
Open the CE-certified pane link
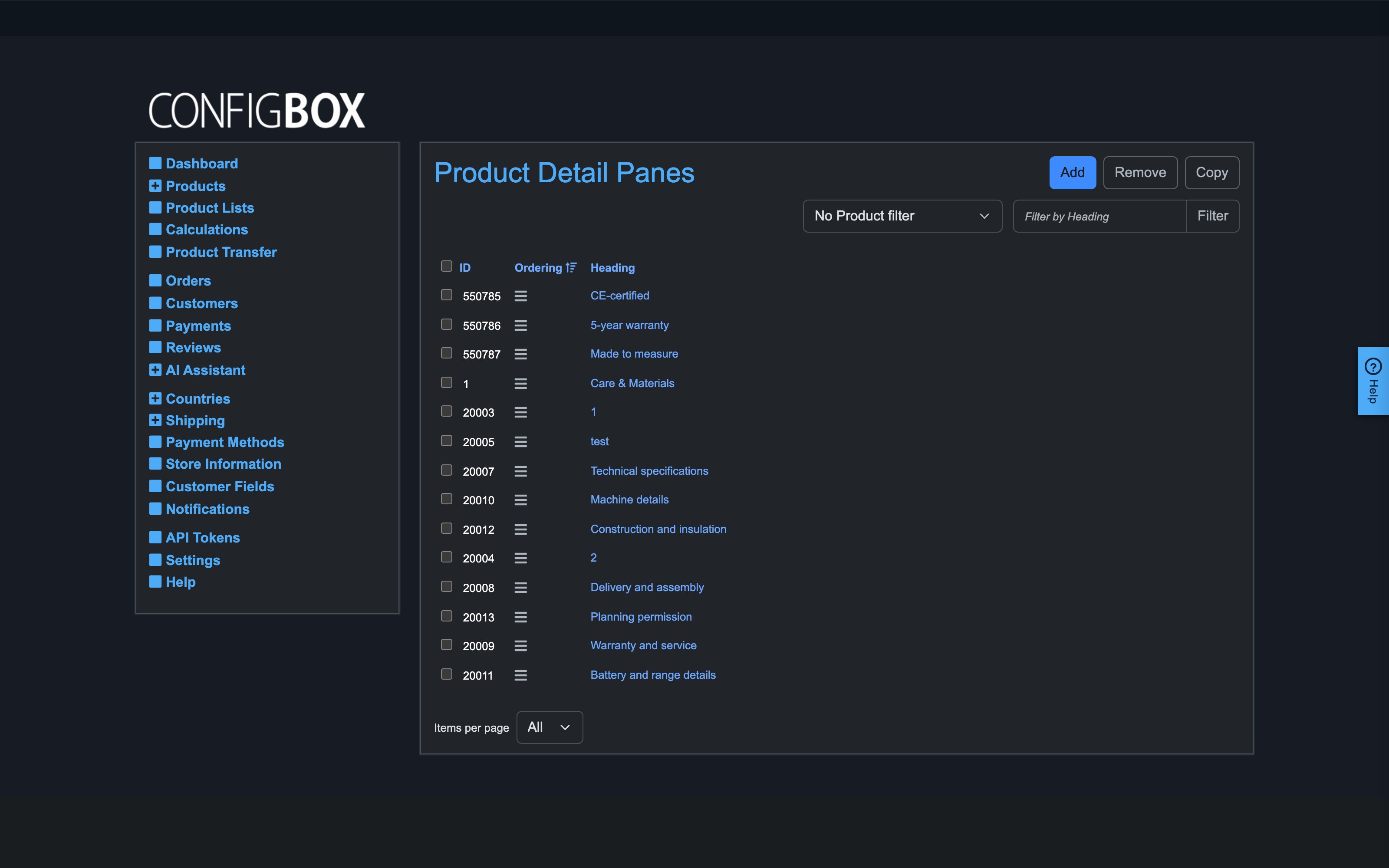[x=620, y=296]
